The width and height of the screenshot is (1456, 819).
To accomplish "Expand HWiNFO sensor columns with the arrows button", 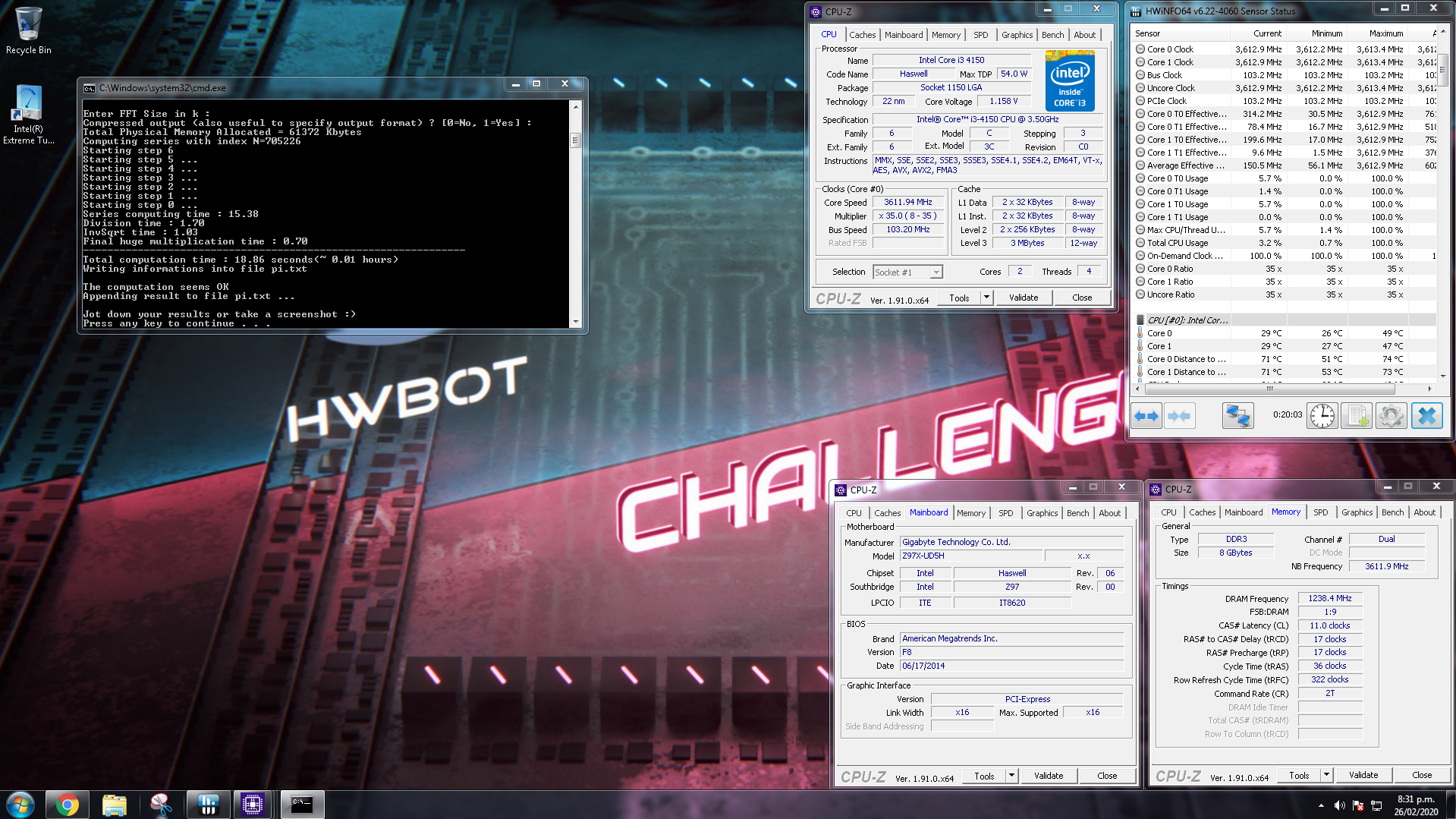I will click(1146, 416).
